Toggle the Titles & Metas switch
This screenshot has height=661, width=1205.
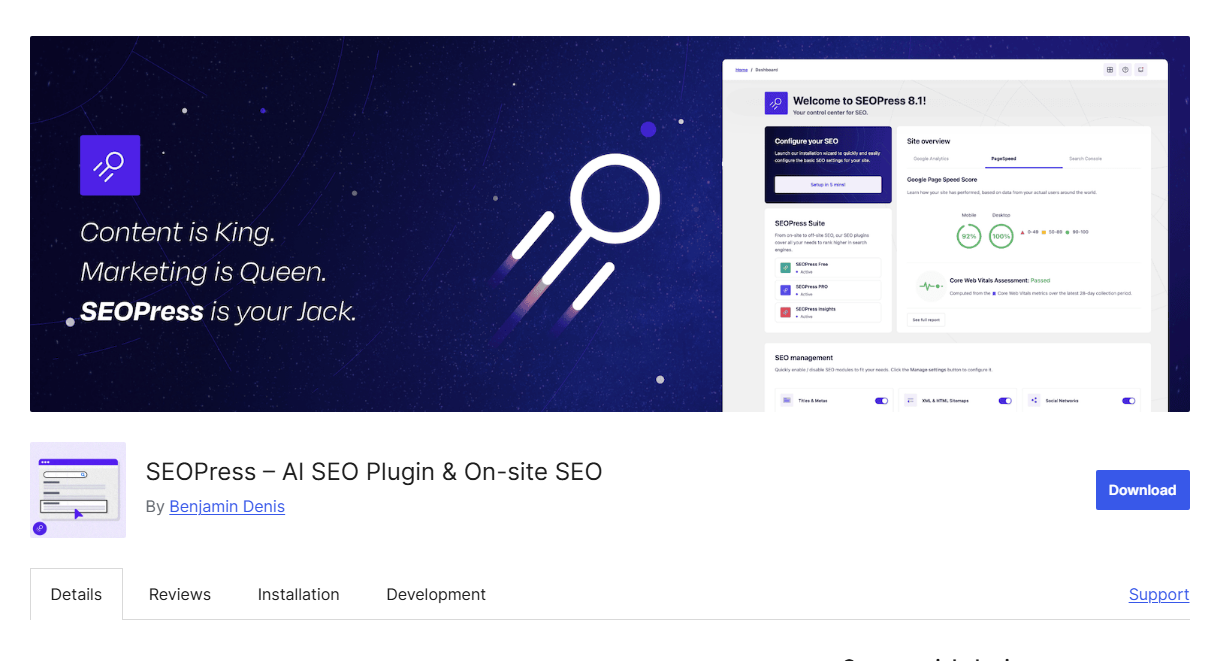click(881, 400)
